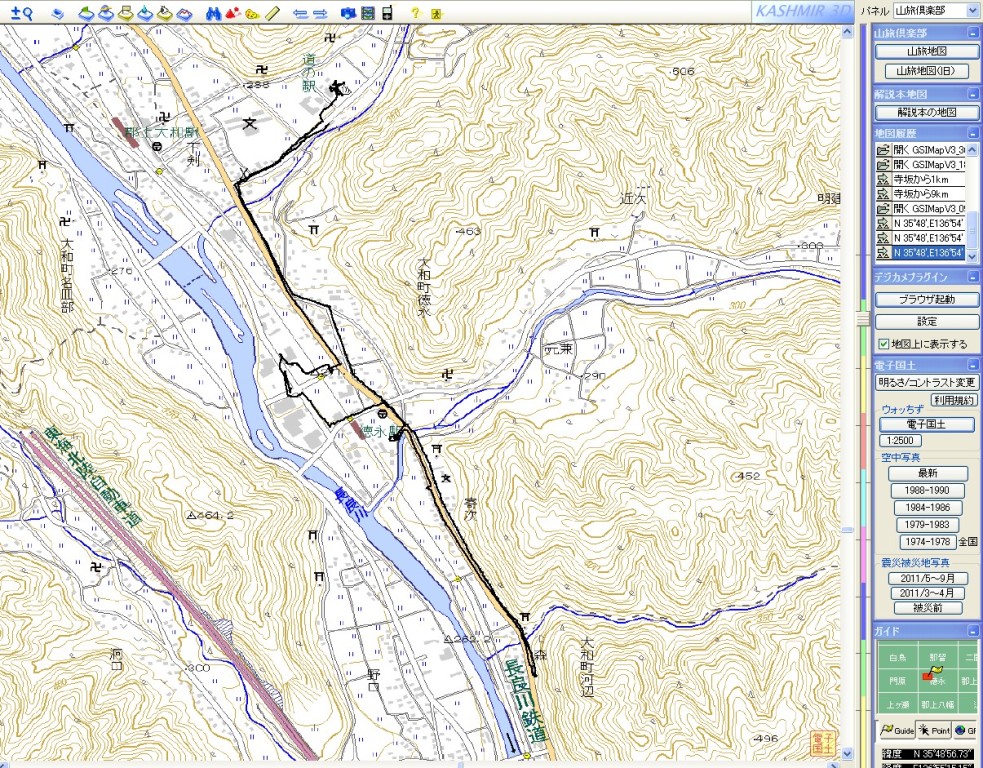Click the zoom plus/minus magnifier tool
This screenshot has width=983, height=768.
click(21, 13)
